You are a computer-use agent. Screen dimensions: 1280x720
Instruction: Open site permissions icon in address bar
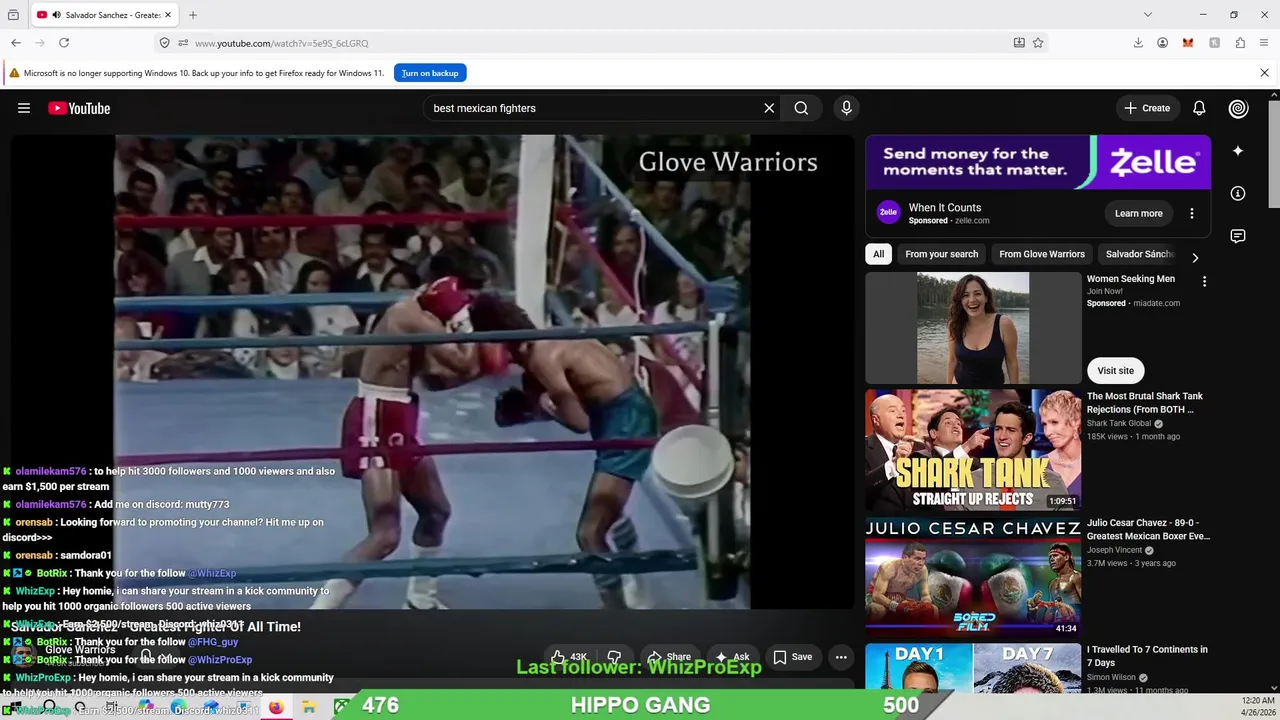(183, 43)
